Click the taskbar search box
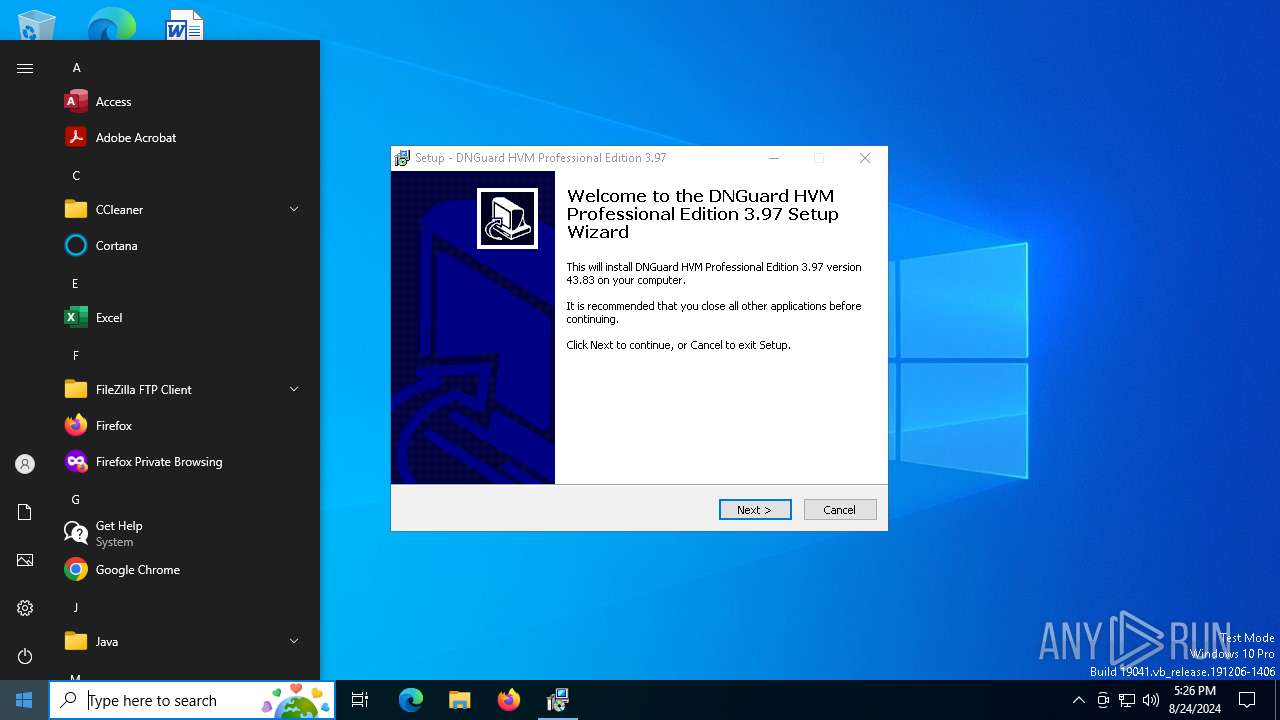Viewport: 1280px width, 720px height. (x=192, y=700)
